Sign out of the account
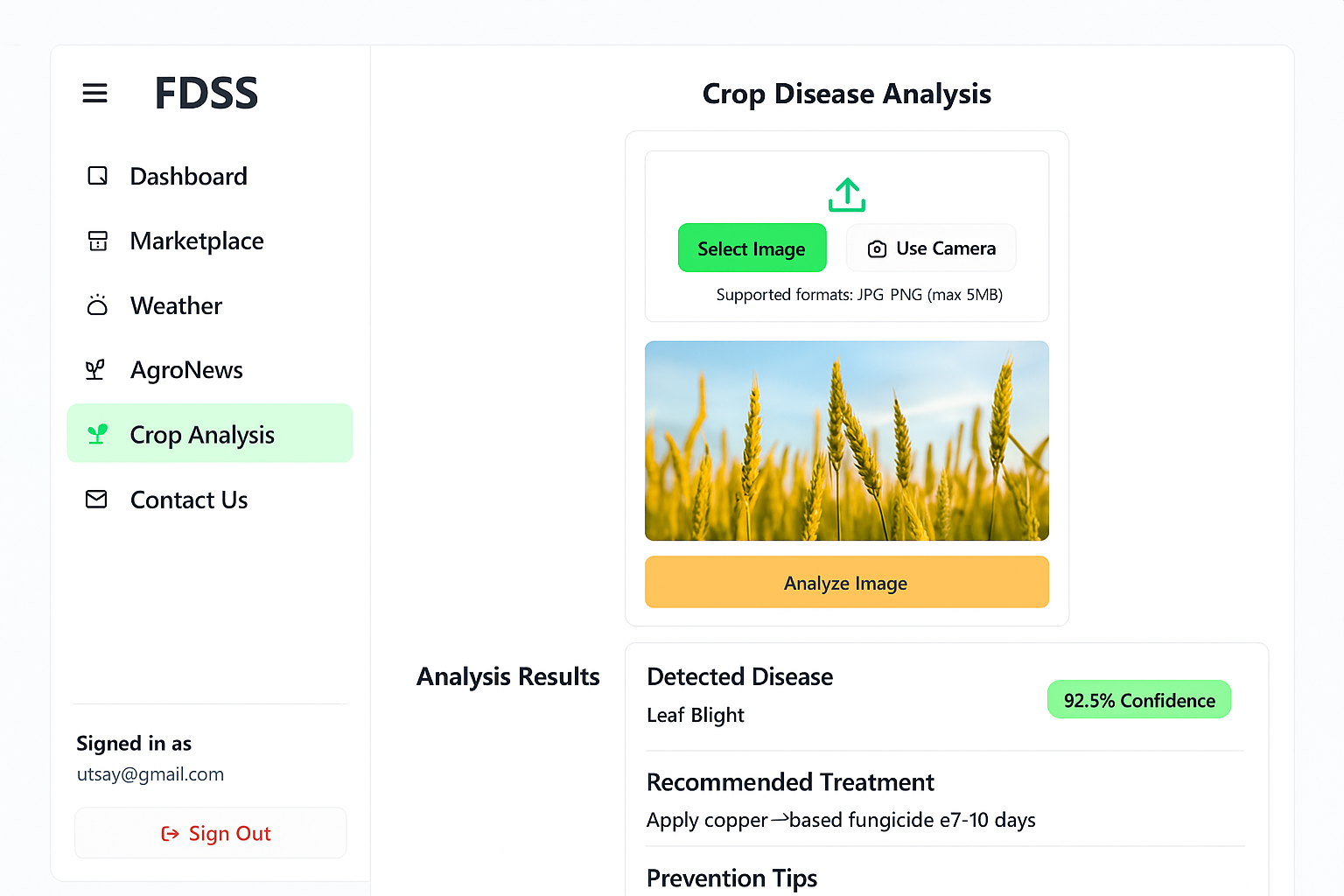 pos(211,834)
